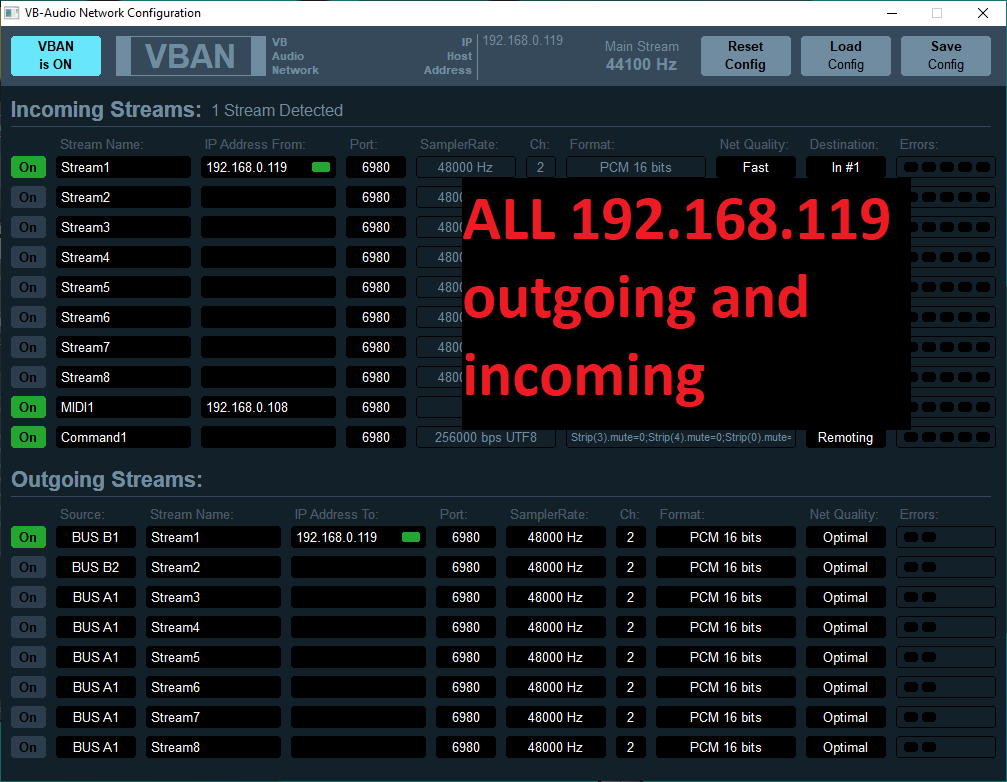
Task: Open outgoing Stream1 sample rate 48000 Hz
Action: [x=556, y=537]
